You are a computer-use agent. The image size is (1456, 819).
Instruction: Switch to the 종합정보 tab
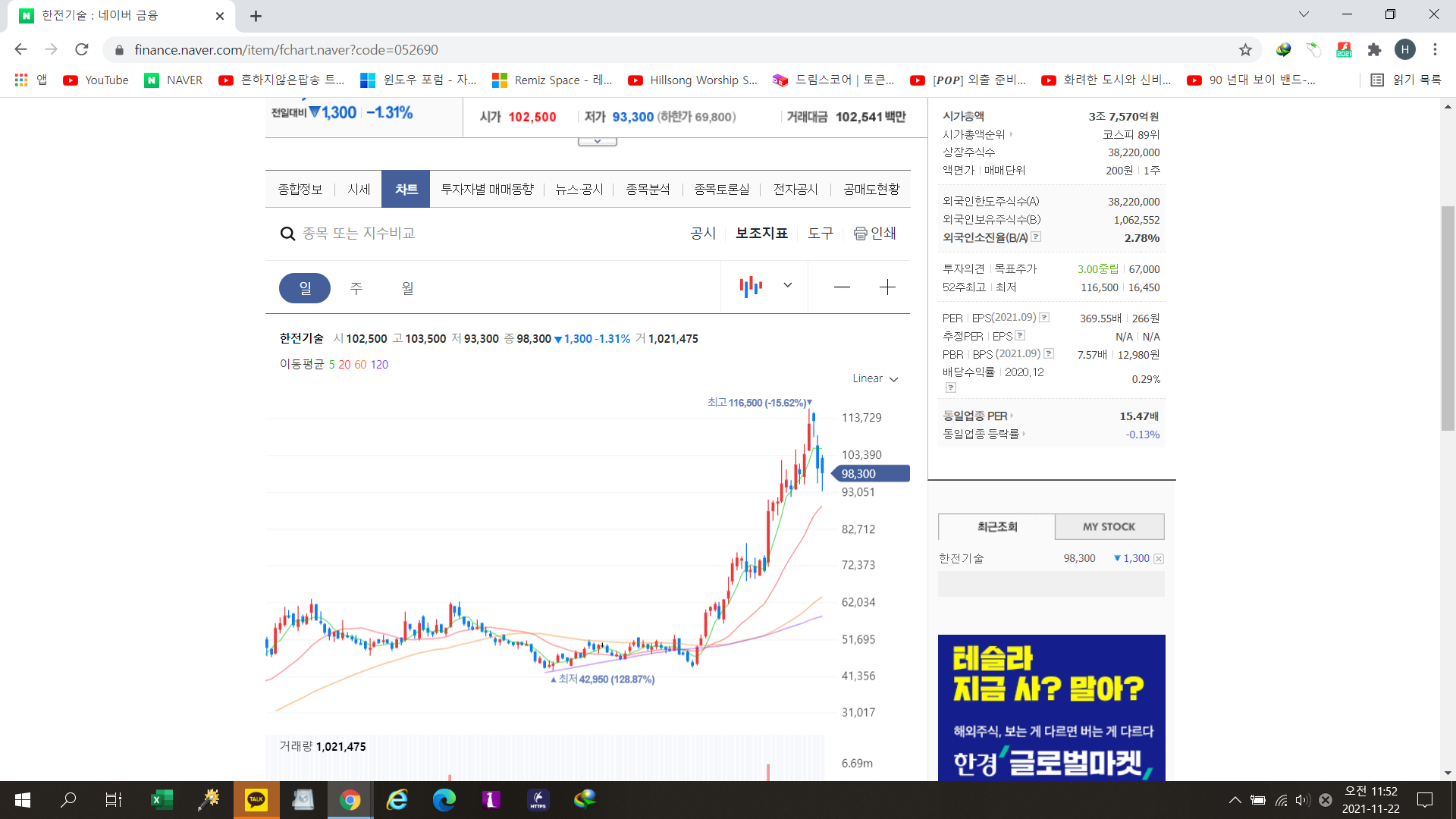300,189
